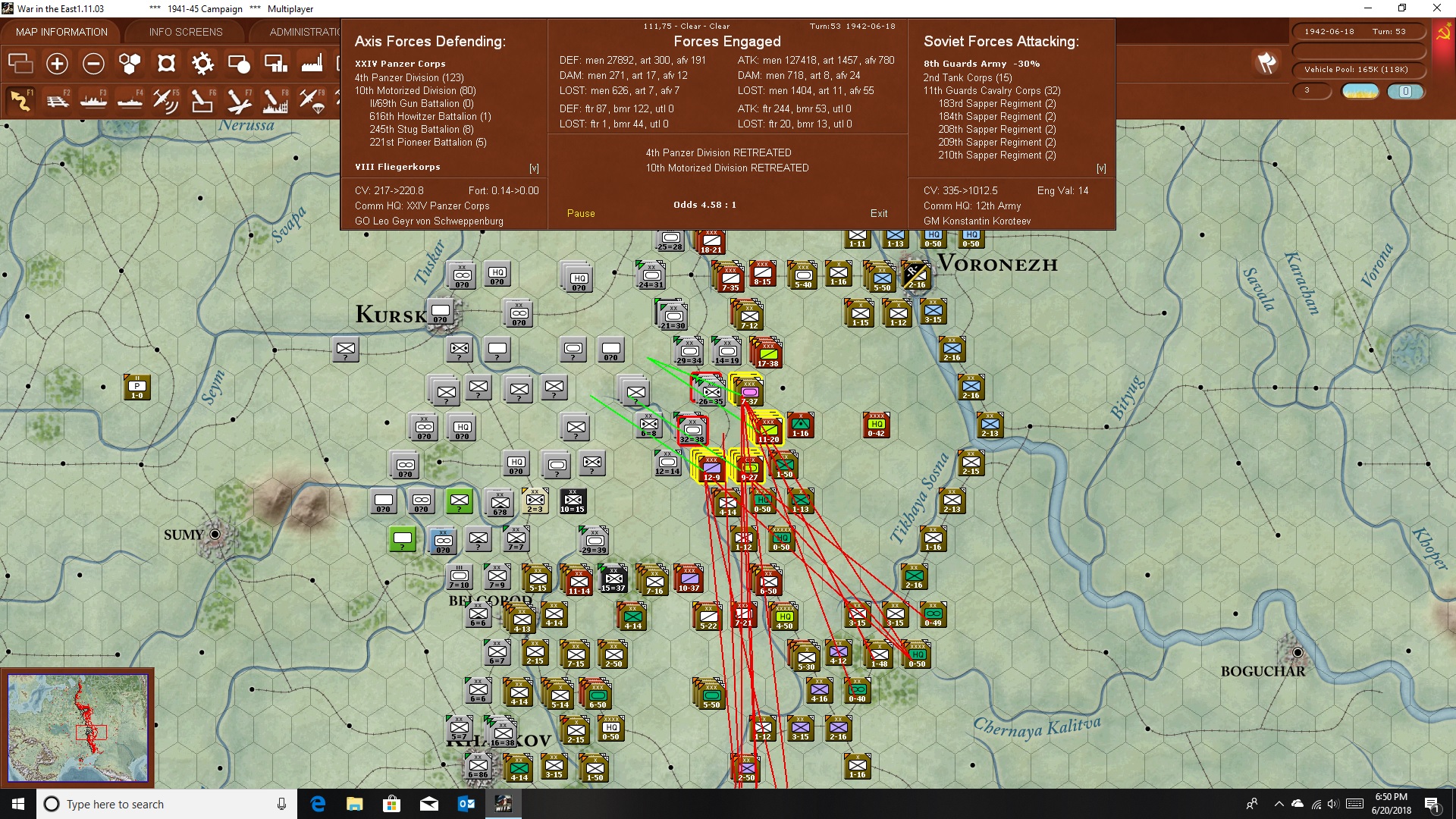Click Exit in the combat report
The image size is (1456, 819).
pos(879,214)
